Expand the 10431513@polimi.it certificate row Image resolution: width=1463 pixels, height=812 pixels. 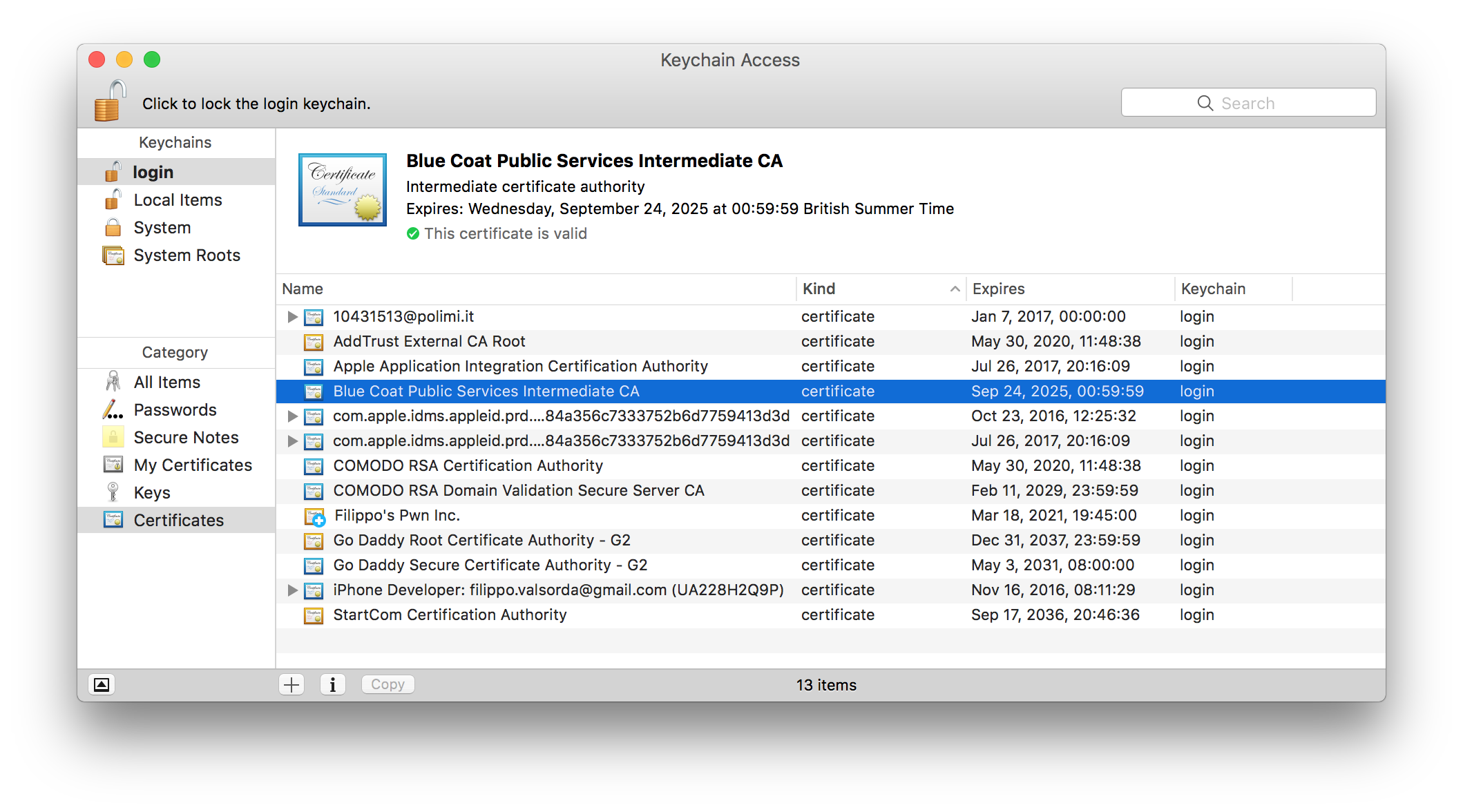tap(292, 316)
